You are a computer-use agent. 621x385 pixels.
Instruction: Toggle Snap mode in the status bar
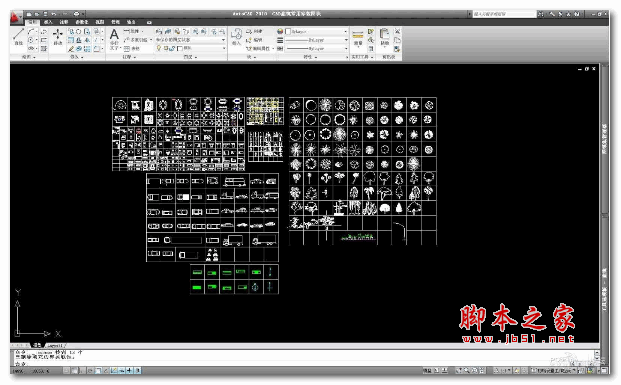(66, 371)
